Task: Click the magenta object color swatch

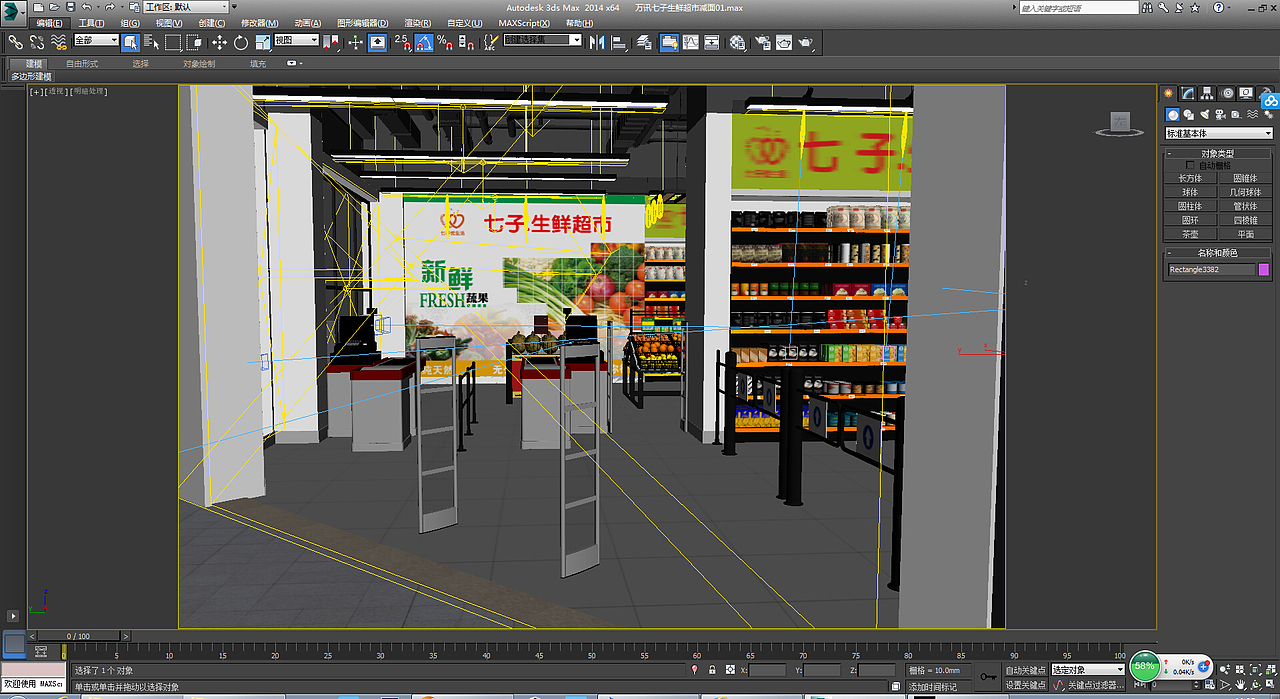Action: [x=1264, y=269]
